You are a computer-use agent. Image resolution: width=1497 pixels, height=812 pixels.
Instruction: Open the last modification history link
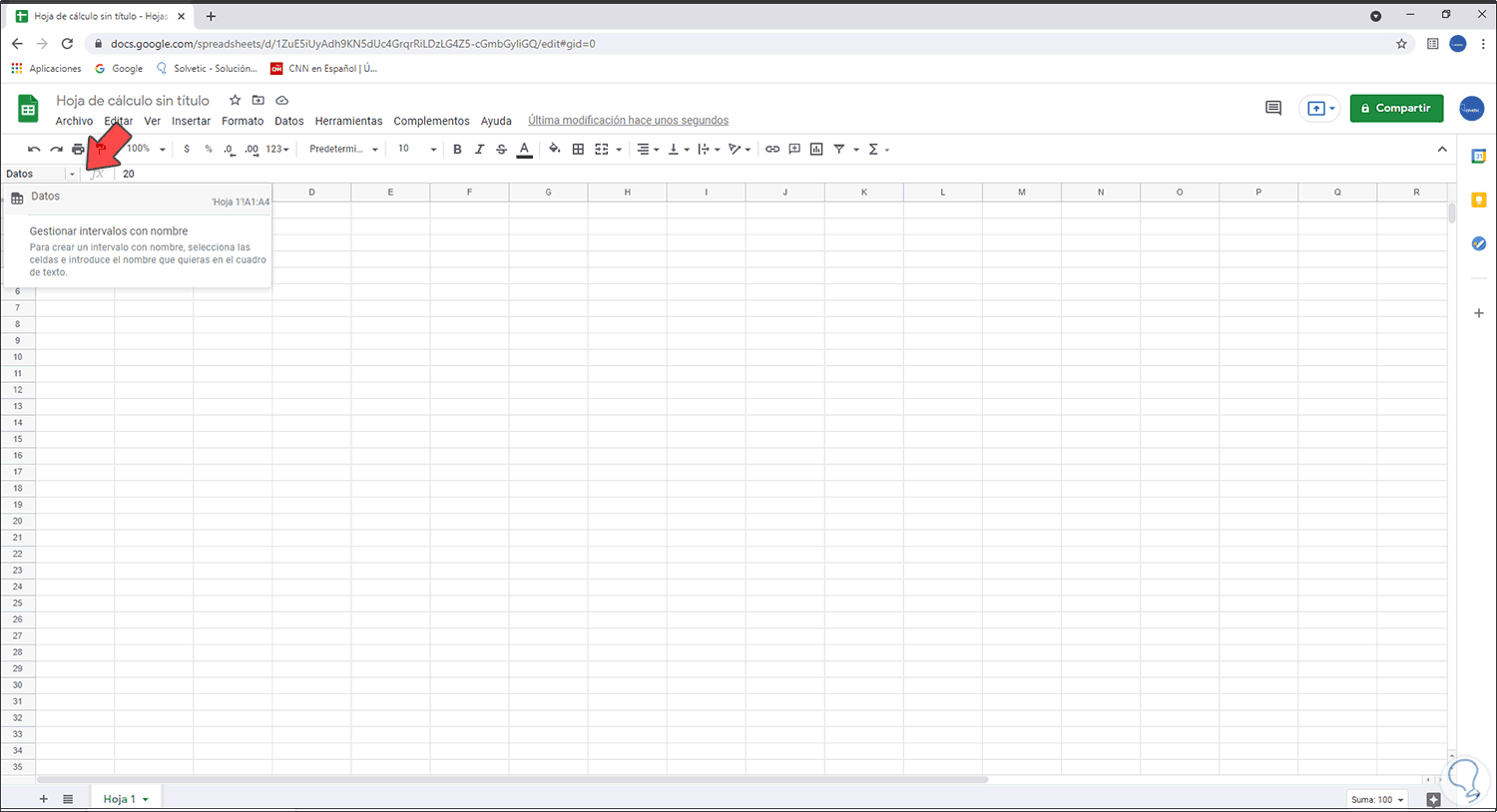(628, 120)
